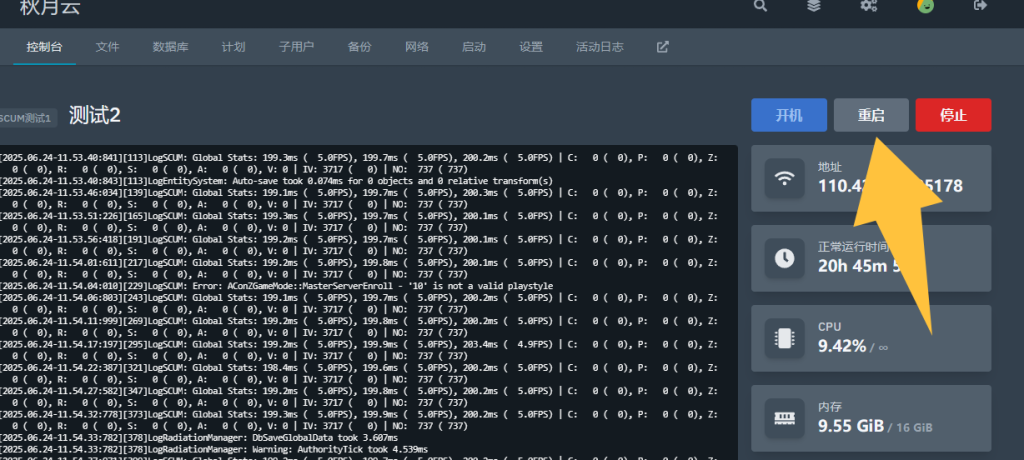Open admin settings gears icon
Image resolution: width=1024 pixels, height=460 pixels.
868,6
